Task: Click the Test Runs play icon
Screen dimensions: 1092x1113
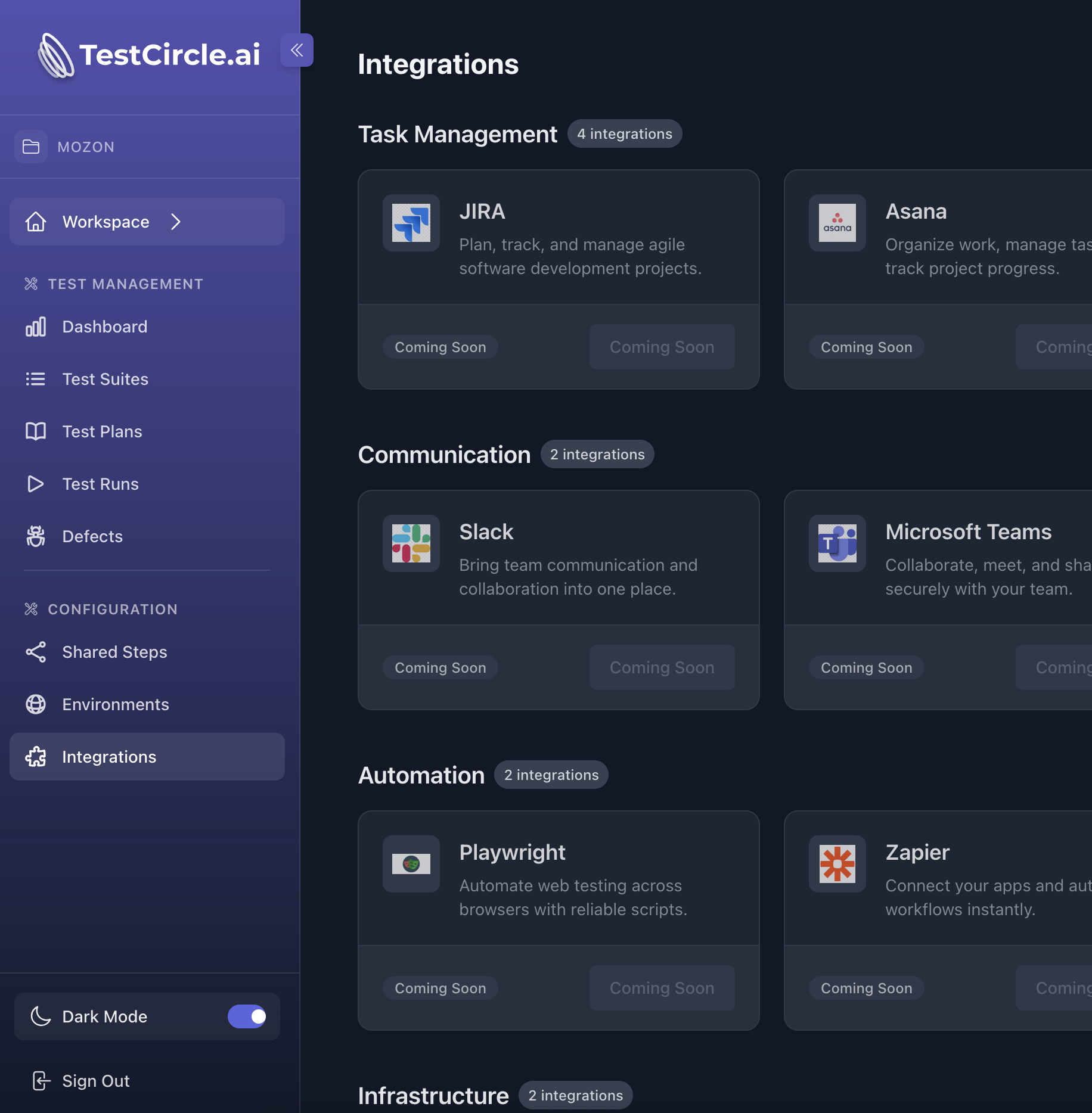Action: [36, 484]
